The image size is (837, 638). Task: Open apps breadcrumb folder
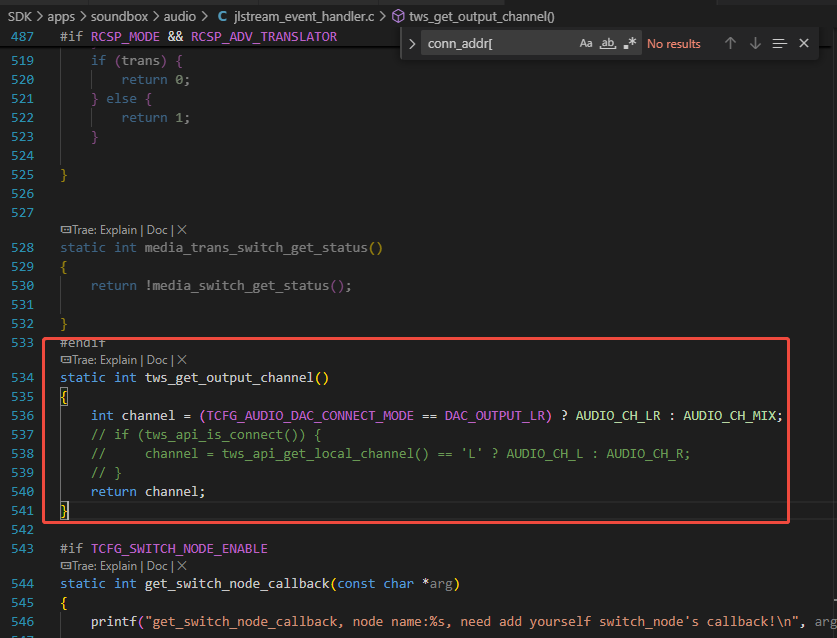tap(61, 17)
